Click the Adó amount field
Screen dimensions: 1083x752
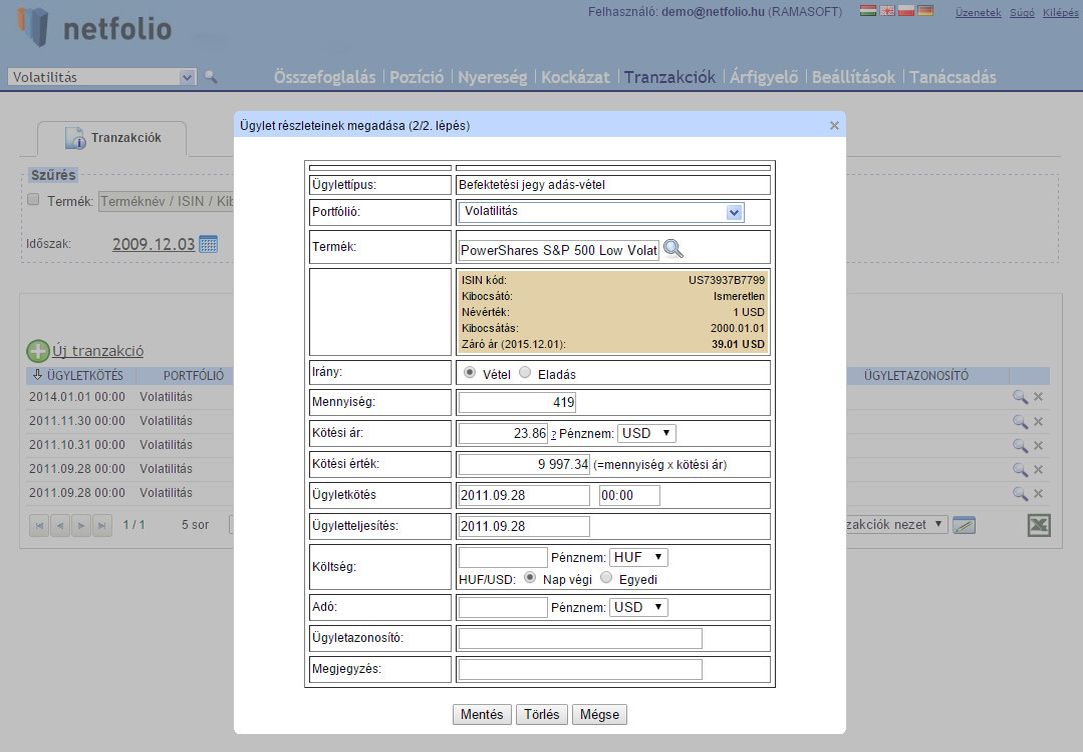[x=504, y=608]
